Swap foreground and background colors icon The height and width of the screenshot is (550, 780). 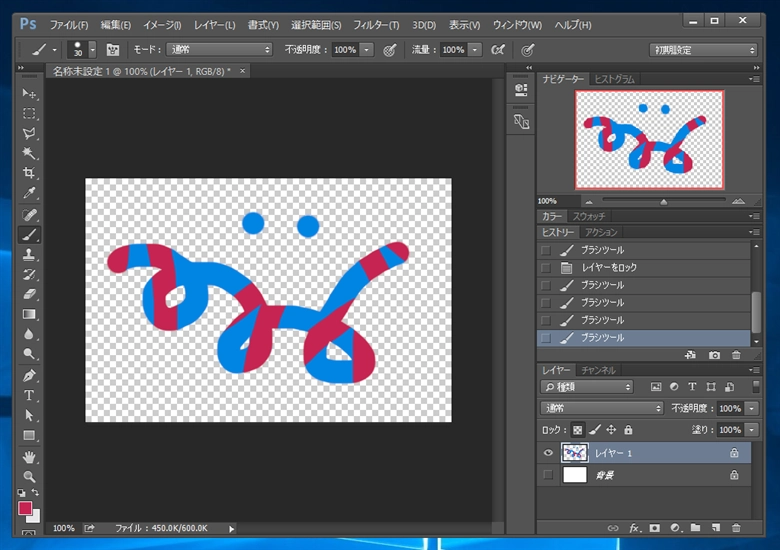[x=35, y=492]
